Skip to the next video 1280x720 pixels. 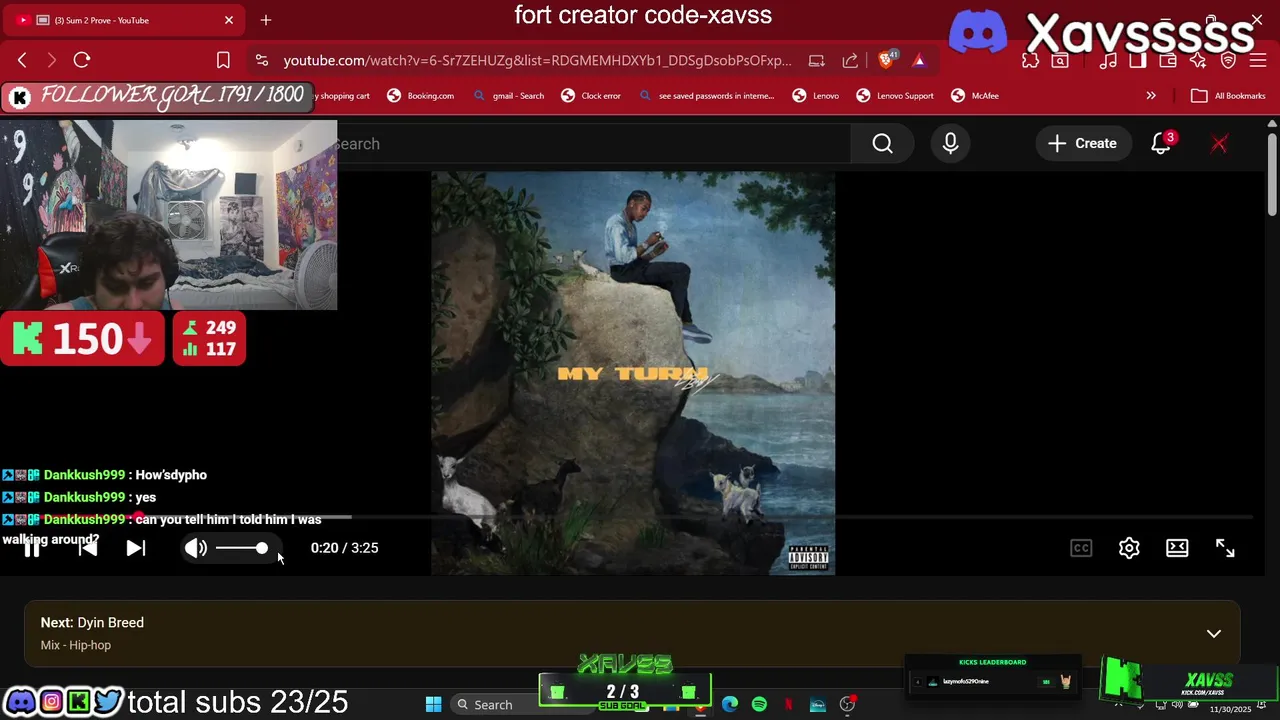click(136, 548)
